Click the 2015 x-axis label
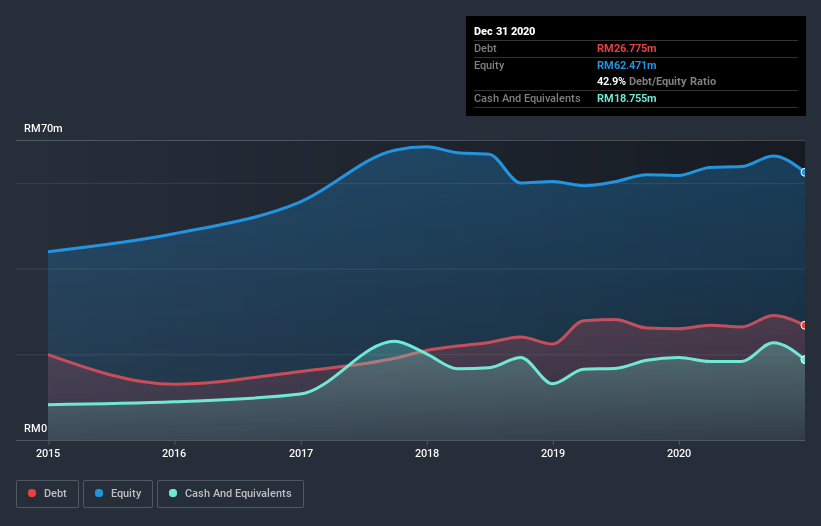The height and width of the screenshot is (526, 821). [x=48, y=453]
